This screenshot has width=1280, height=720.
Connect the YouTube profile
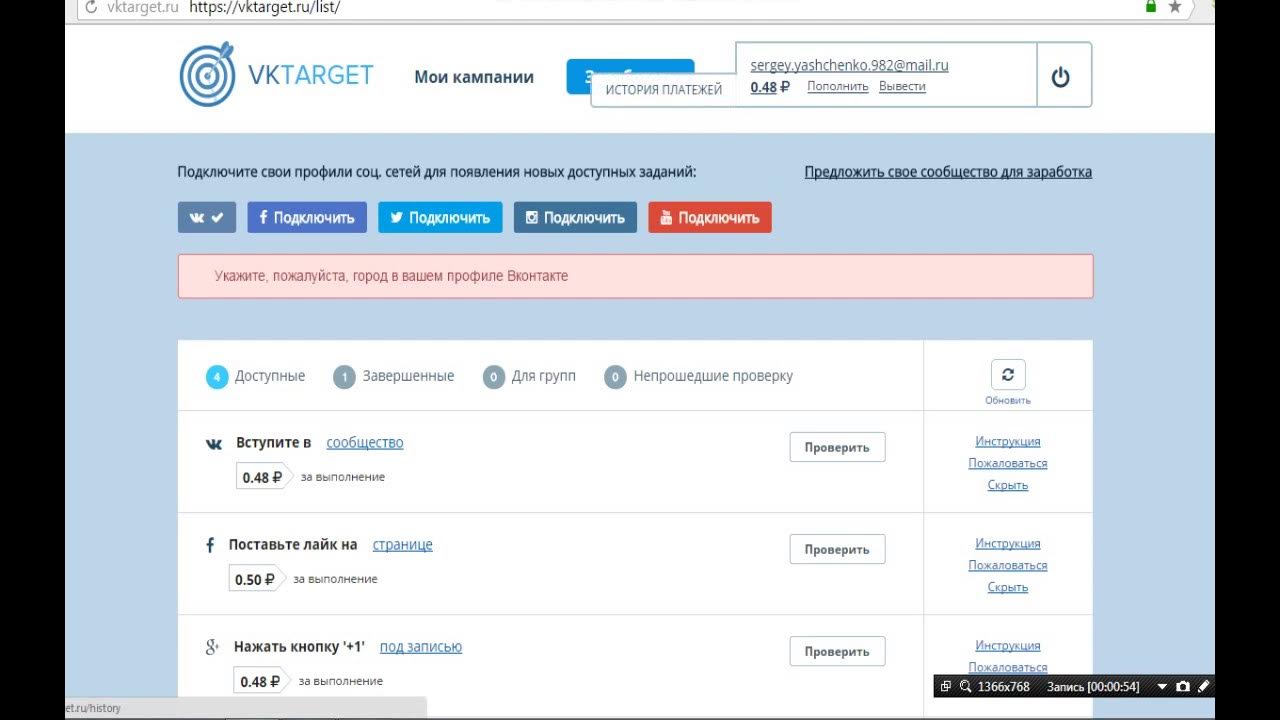click(710, 217)
